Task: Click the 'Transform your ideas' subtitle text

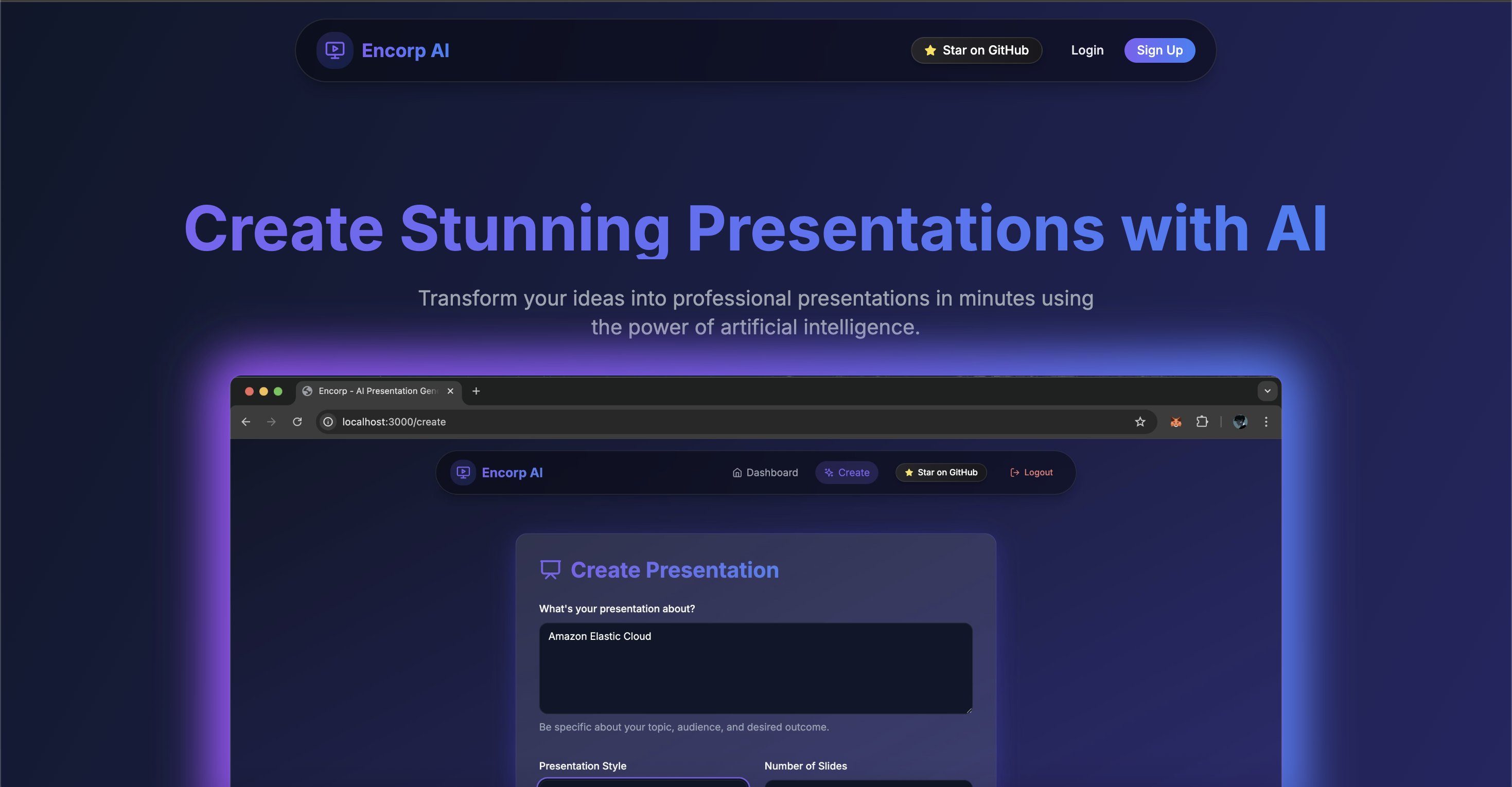Action: [755, 312]
